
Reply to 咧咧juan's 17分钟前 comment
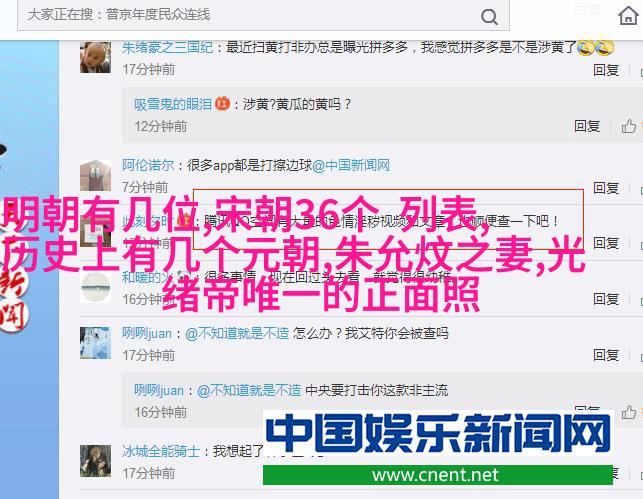tap(606, 355)
